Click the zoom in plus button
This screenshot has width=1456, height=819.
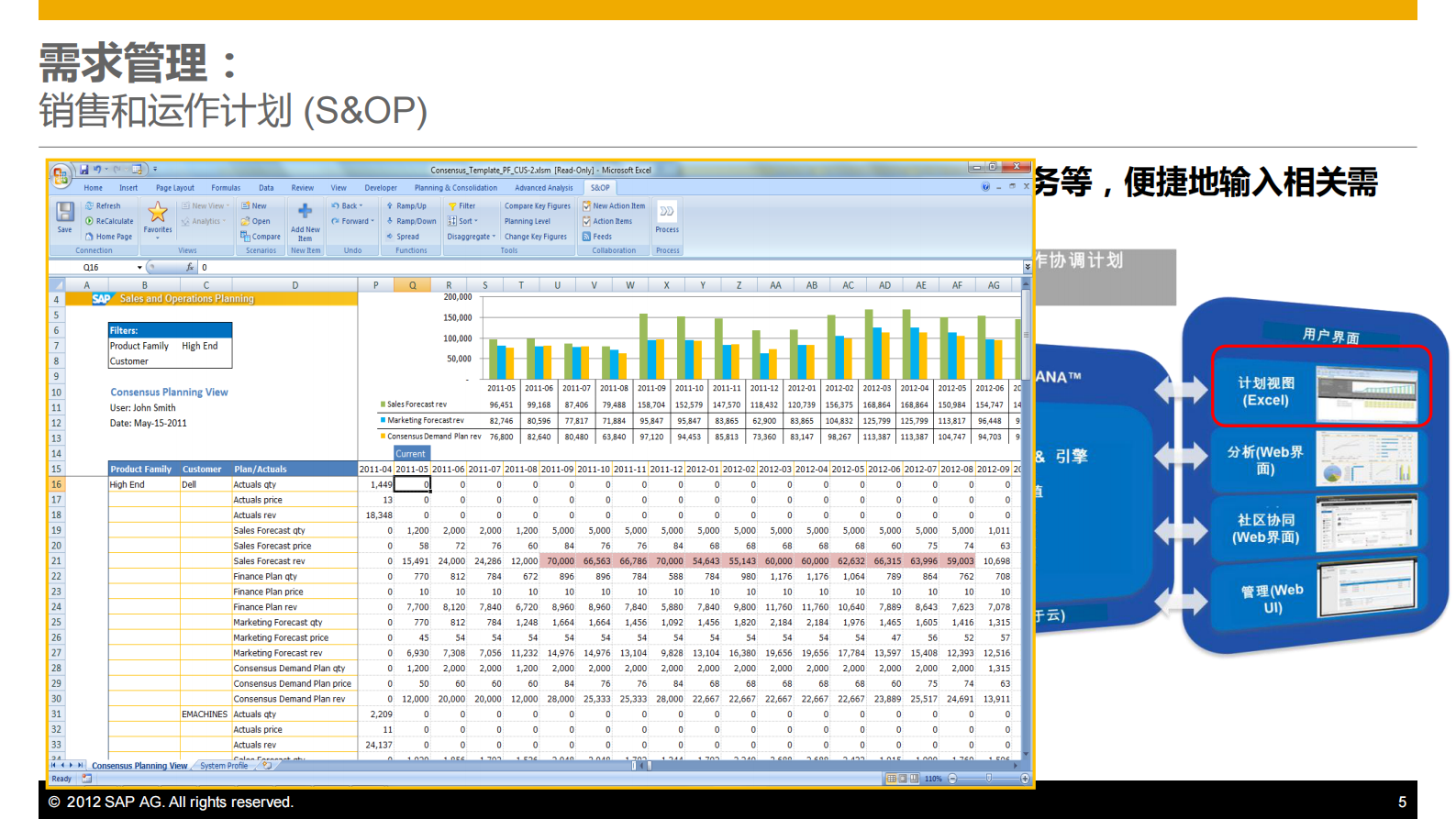[1025, 779]
